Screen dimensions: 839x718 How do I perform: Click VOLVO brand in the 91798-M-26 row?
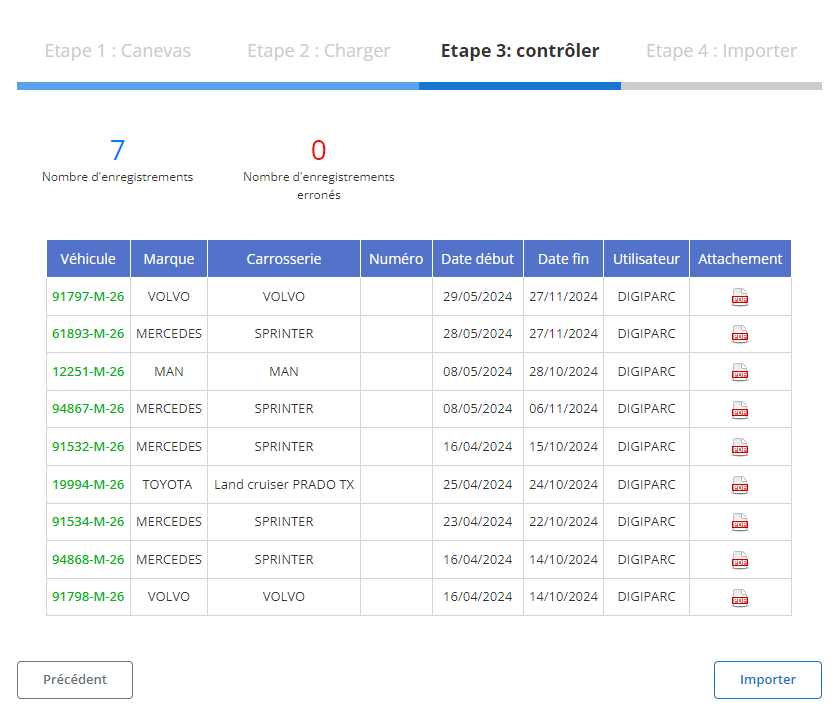tap(169, 597)
